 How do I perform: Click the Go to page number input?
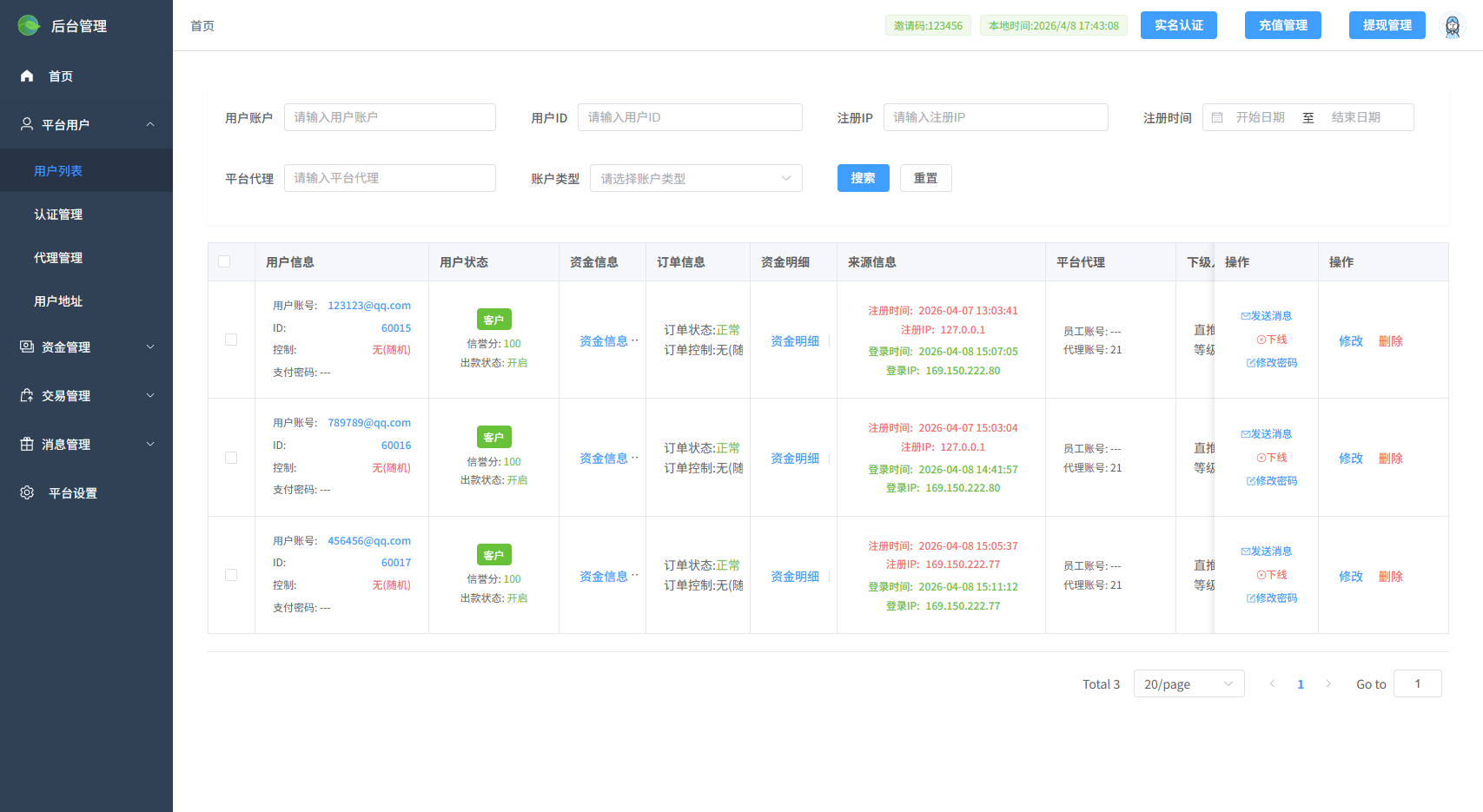pos(1418,683)
